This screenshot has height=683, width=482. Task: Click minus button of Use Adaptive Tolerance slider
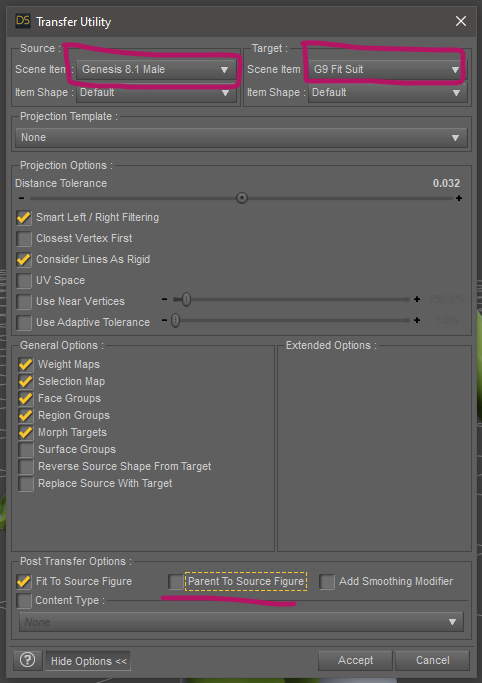pyautogui.click(x=164, y=321)
